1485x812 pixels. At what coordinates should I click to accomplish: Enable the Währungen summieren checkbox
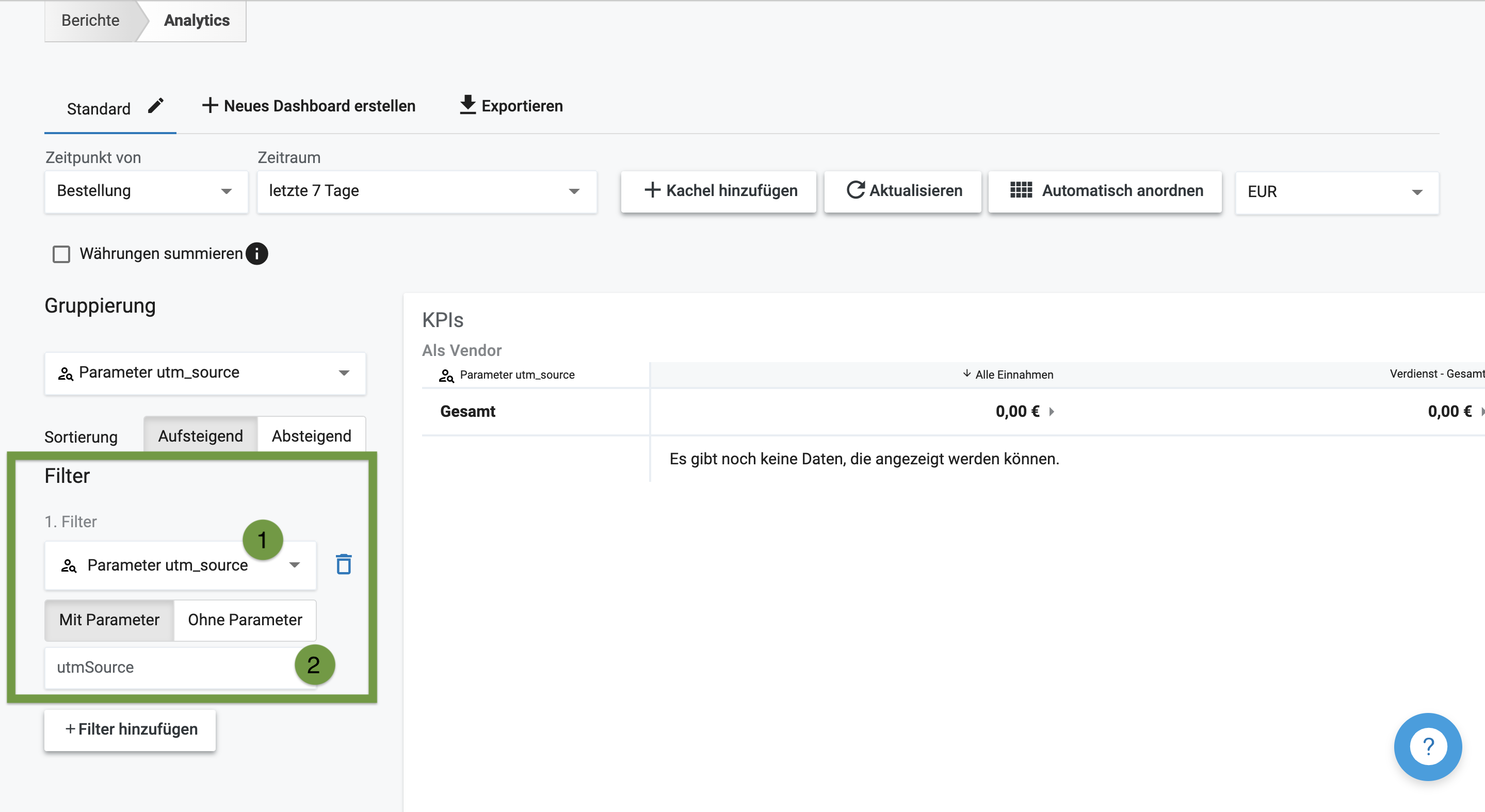click(61, 254)
